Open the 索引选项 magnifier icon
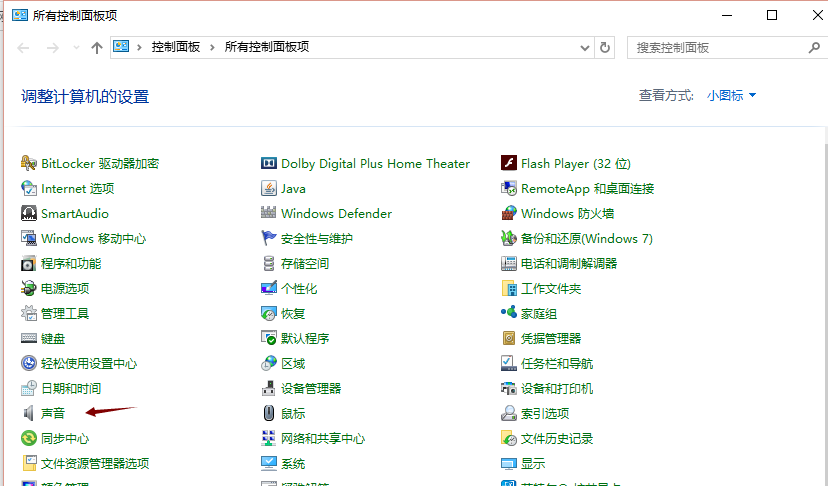Viewport: 828px width, 486px height. (x=509, y=413)
